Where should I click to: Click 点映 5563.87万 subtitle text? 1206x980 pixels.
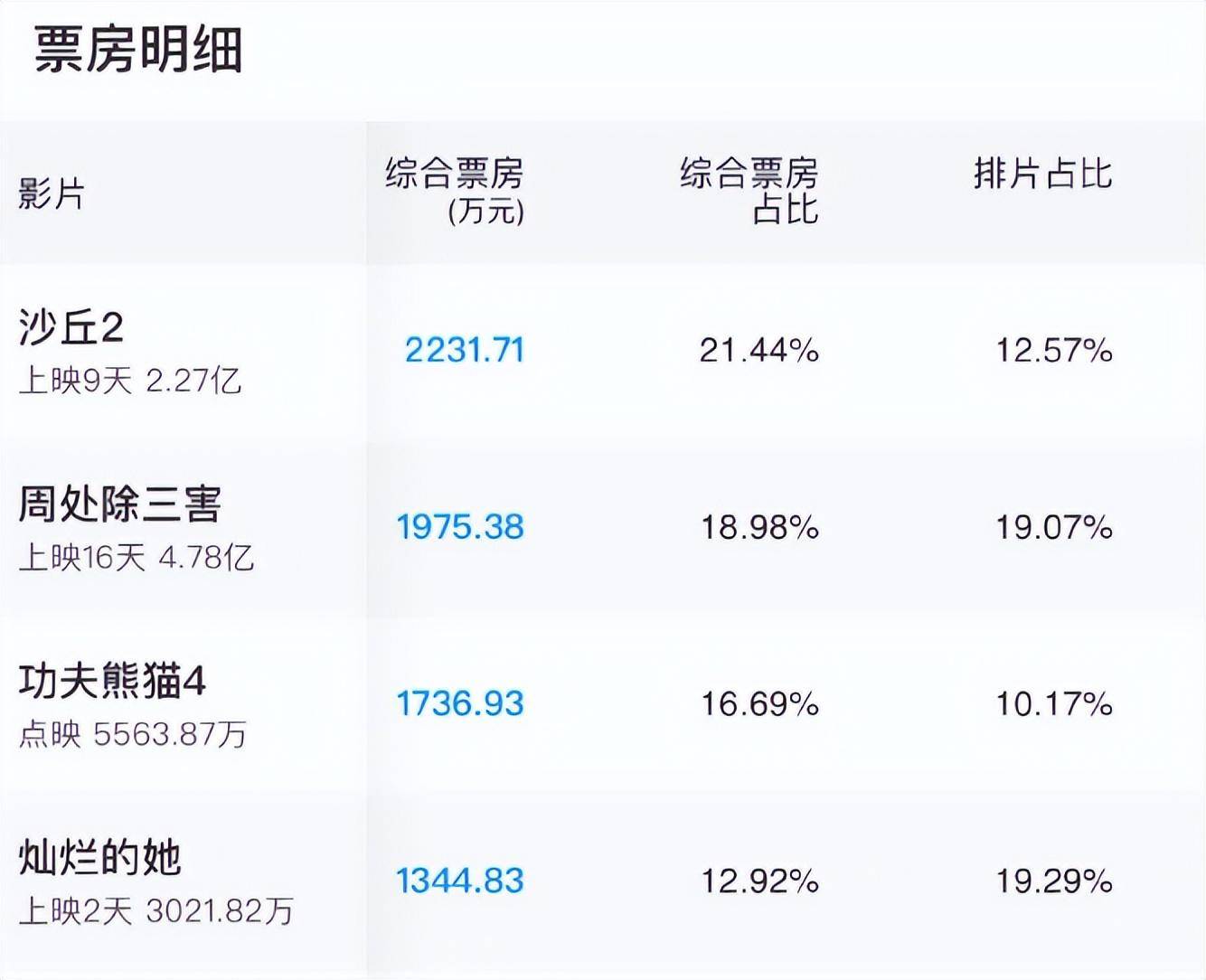[133, 734]
